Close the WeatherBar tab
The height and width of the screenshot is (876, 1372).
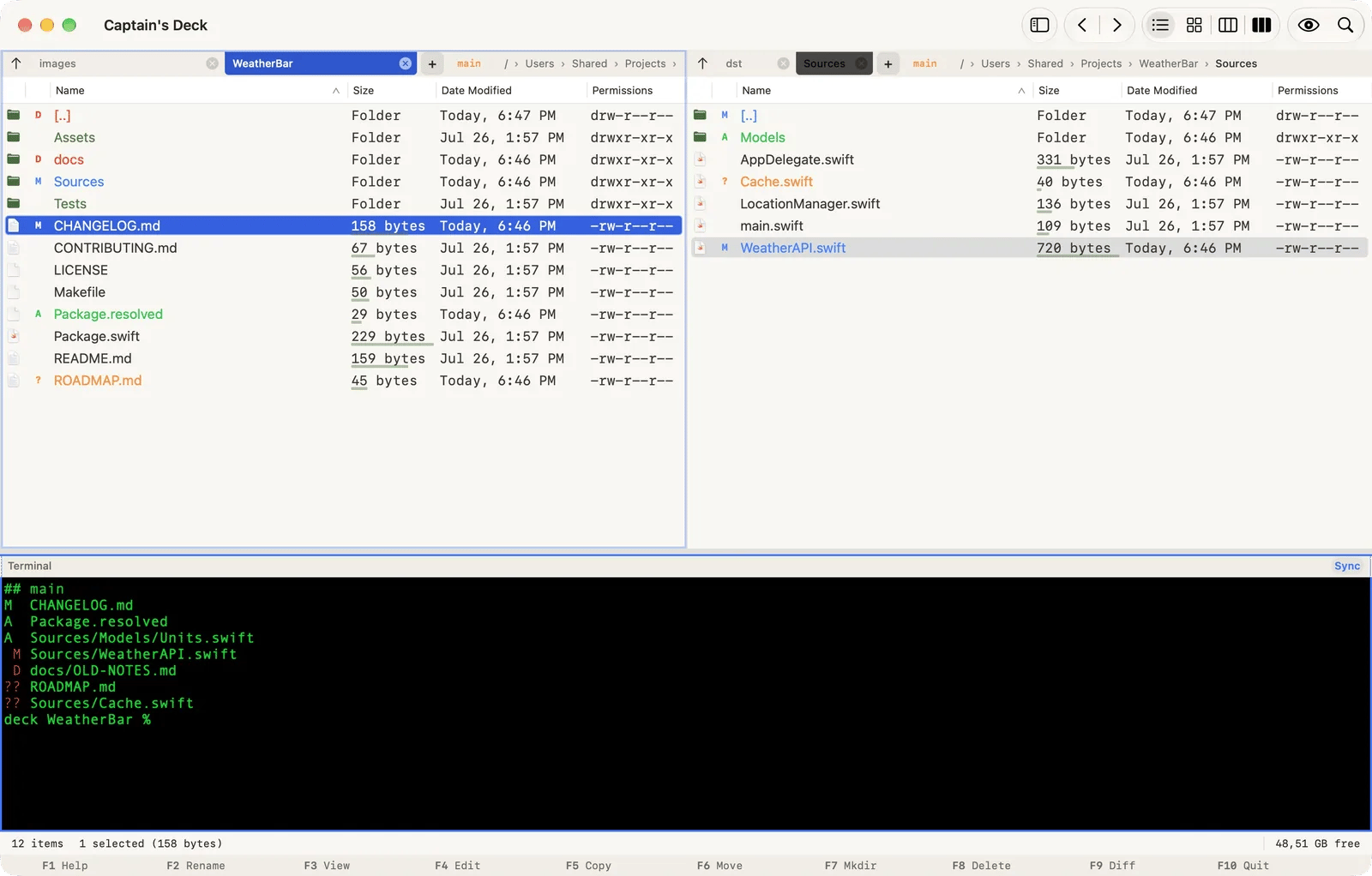tap(406, 63)
